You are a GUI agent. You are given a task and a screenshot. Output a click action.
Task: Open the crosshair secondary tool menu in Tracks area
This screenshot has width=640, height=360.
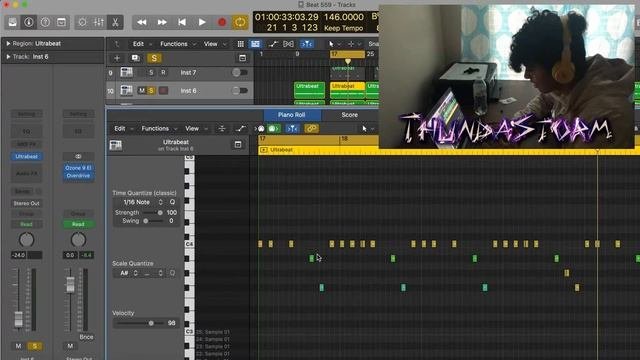[353, 44]
